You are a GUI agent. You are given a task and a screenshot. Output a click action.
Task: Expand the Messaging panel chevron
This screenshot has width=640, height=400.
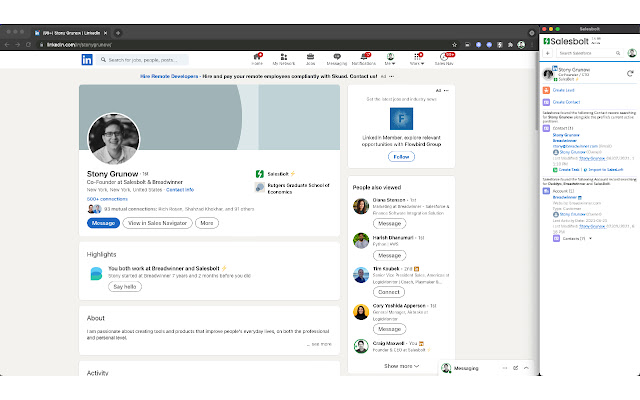[x=526, y=368]
